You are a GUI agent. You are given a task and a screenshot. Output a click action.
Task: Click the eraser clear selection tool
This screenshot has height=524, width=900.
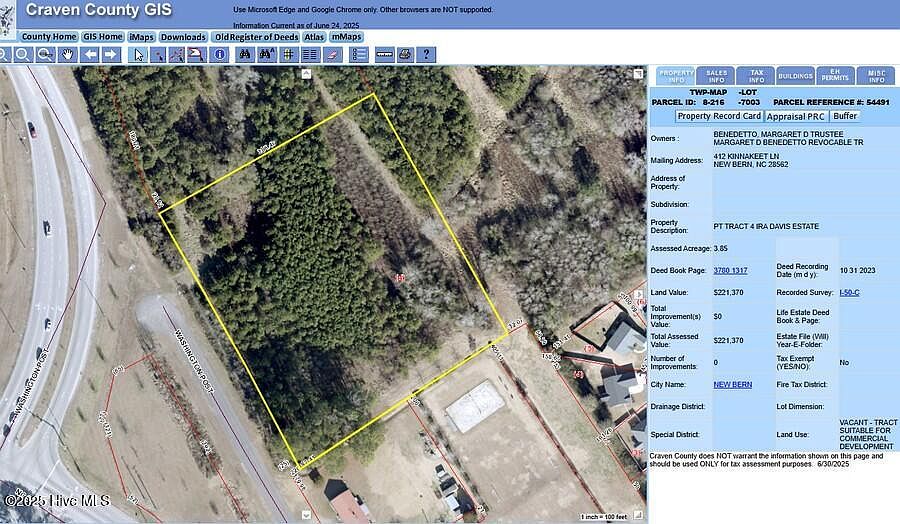(x=332, y=55)
